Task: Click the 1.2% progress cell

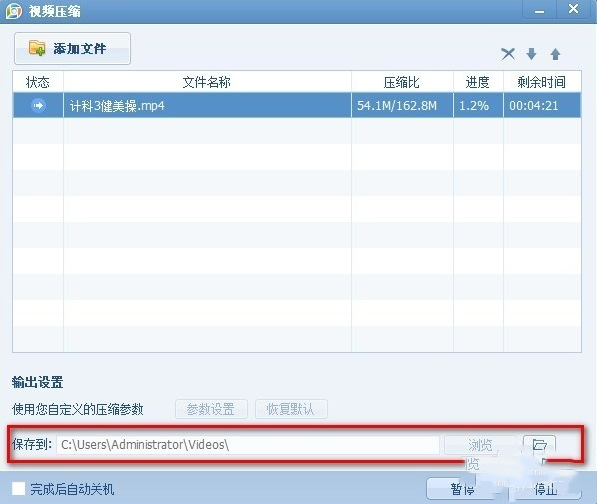Action: pos(478,105)
